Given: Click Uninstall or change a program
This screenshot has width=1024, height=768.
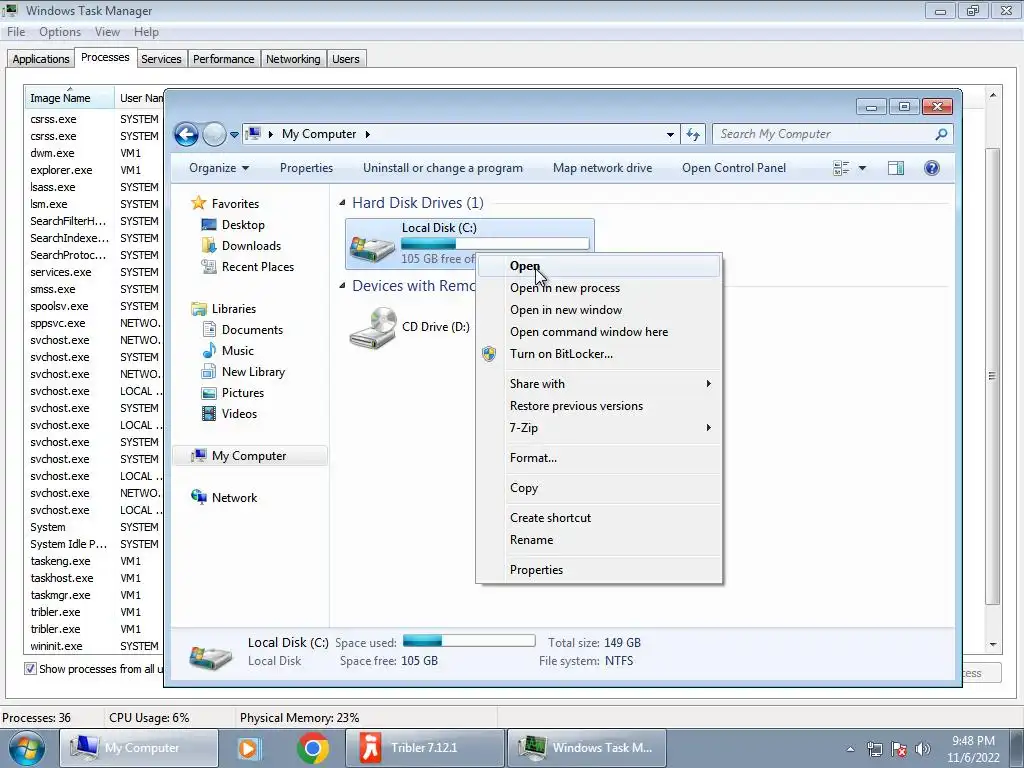Looking at the screenshot, I should (443, 168).
